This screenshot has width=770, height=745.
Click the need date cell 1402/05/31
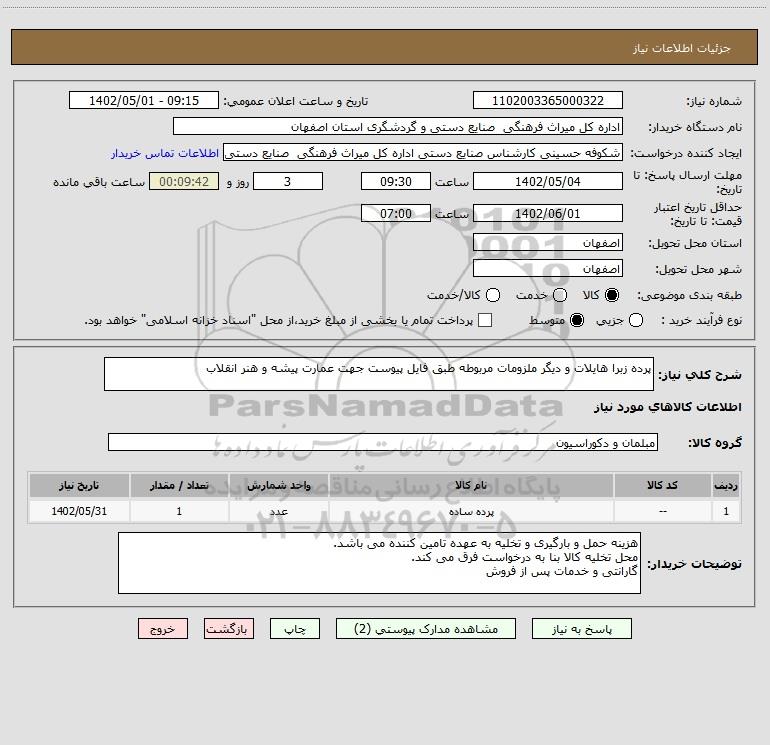tap(79, 511)
